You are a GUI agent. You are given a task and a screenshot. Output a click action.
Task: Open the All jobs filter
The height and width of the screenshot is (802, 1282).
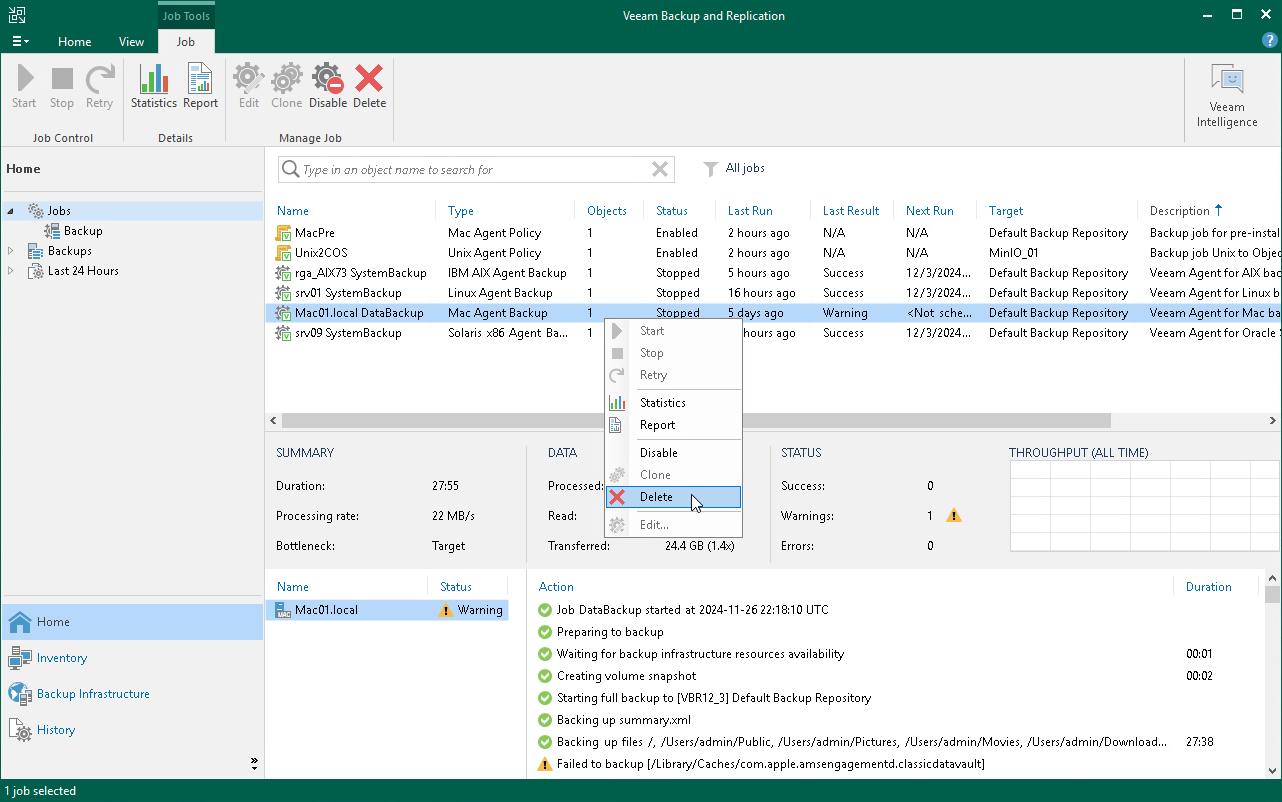pos(735,167)
